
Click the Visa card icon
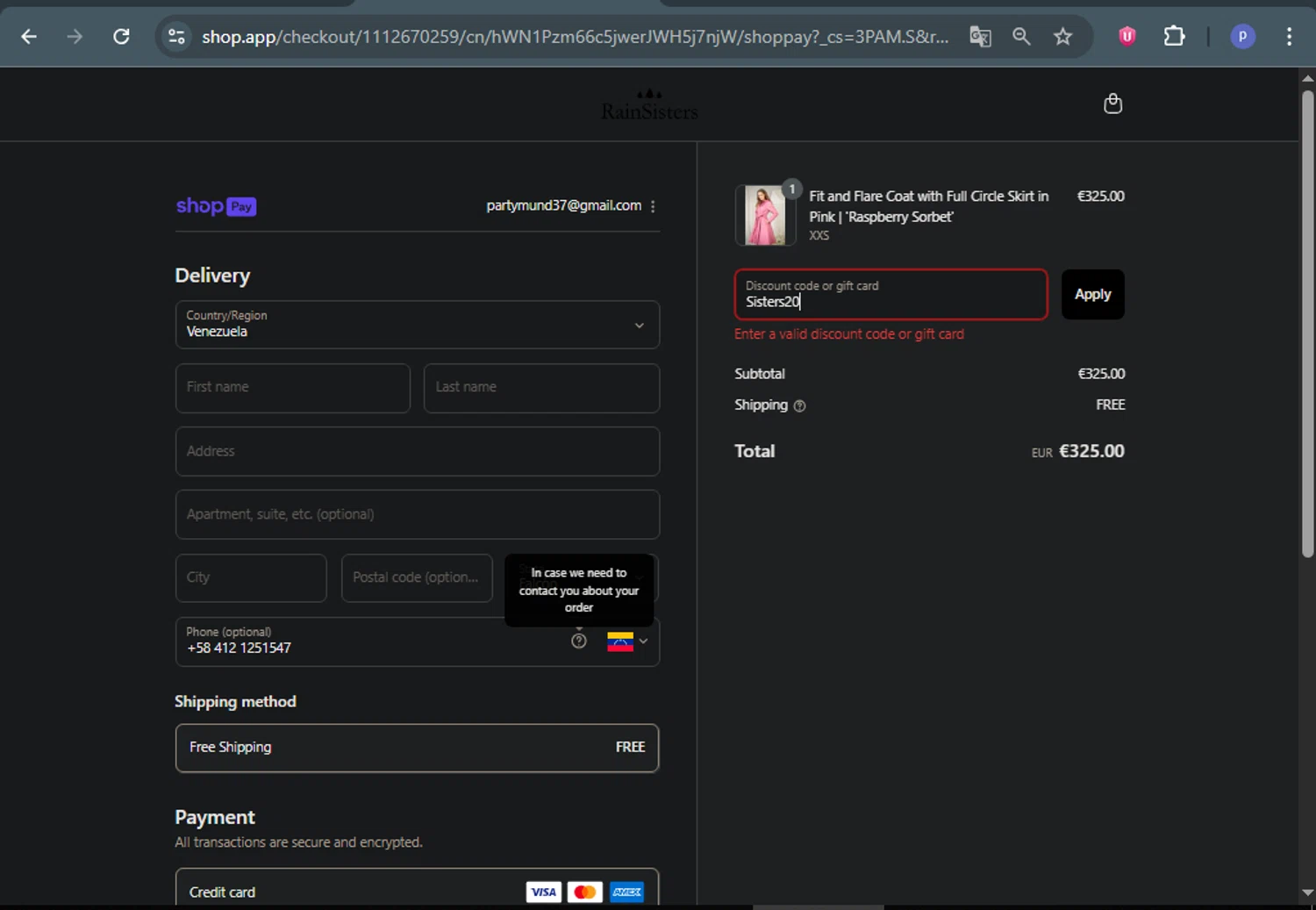point(543,892)
